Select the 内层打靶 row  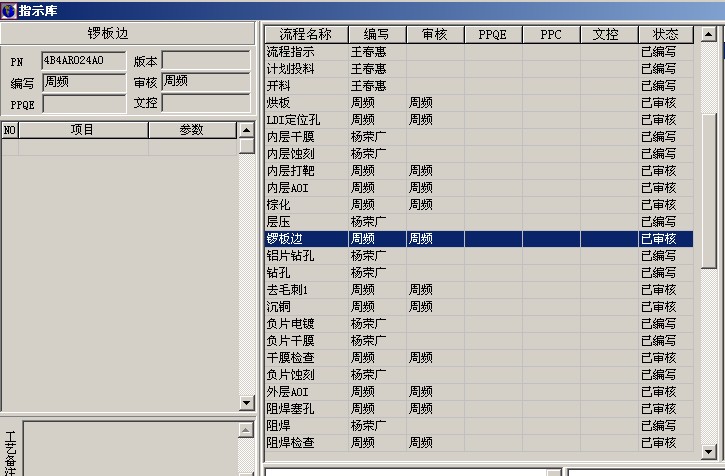[x=479, y=171]
